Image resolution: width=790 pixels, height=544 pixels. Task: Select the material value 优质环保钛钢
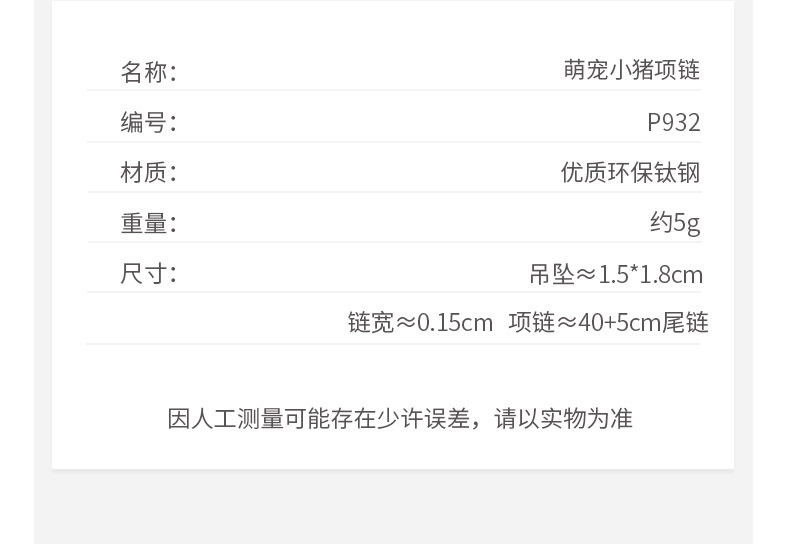[630, 172]
